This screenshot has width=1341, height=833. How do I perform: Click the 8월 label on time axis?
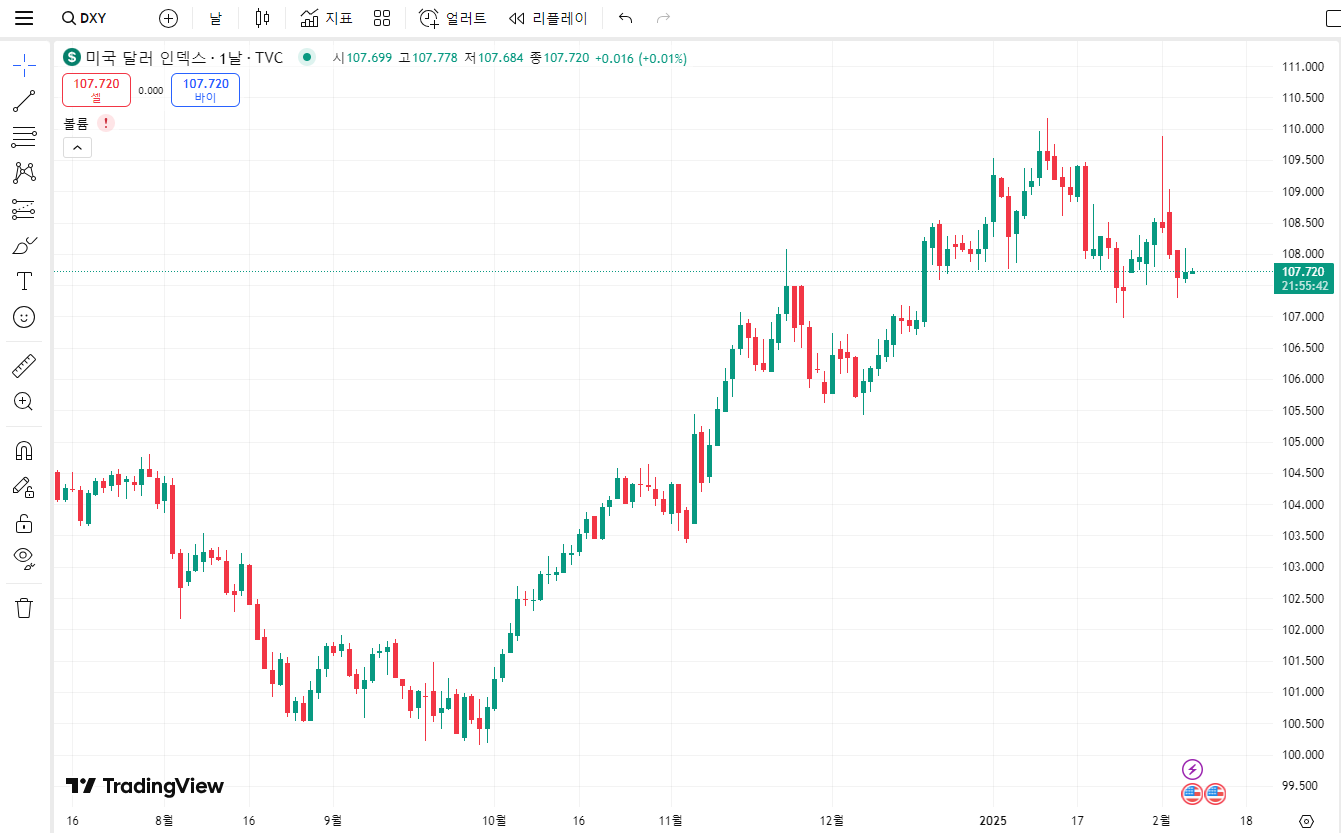[165, 820]
